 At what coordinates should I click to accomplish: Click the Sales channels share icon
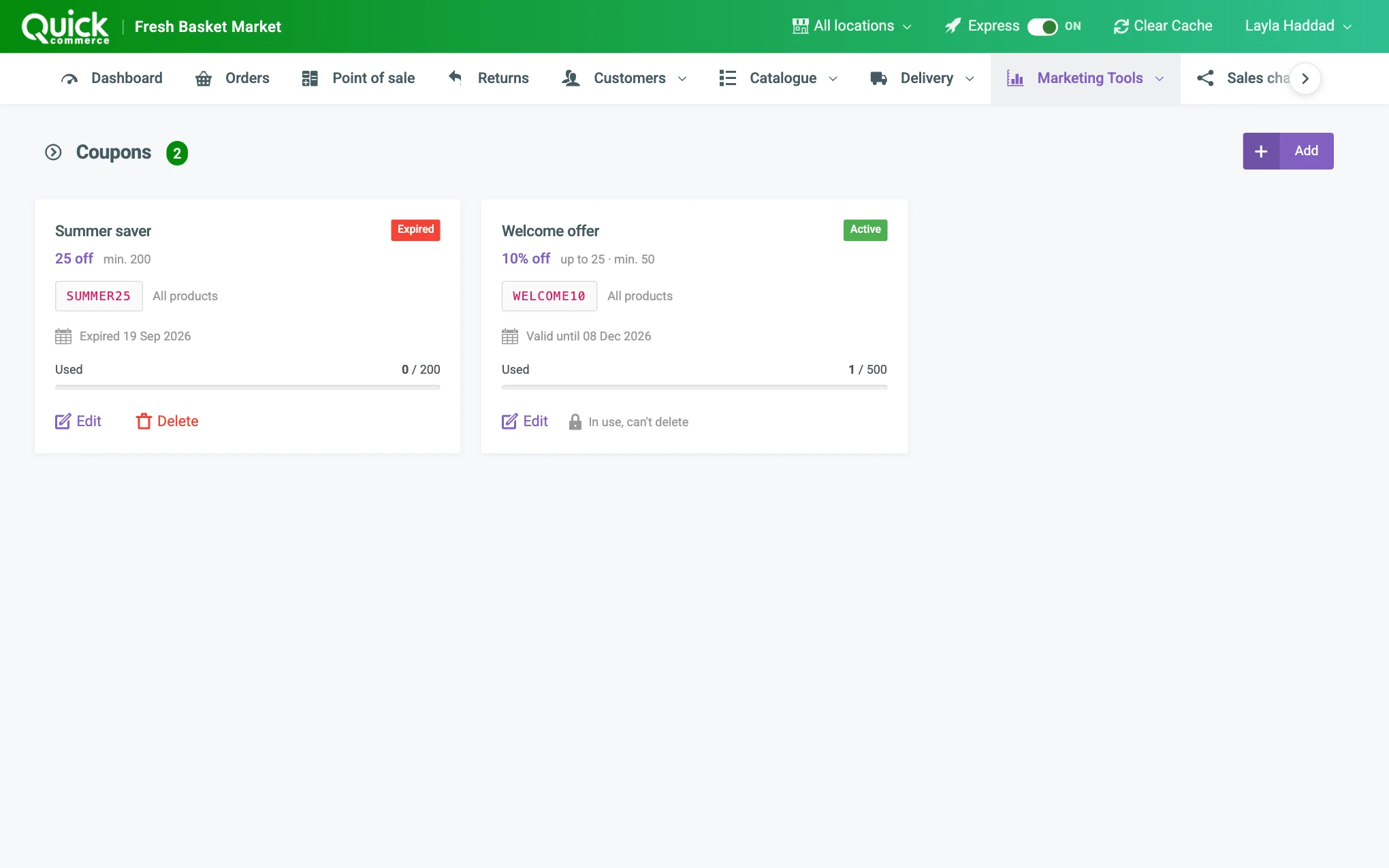1205,78
